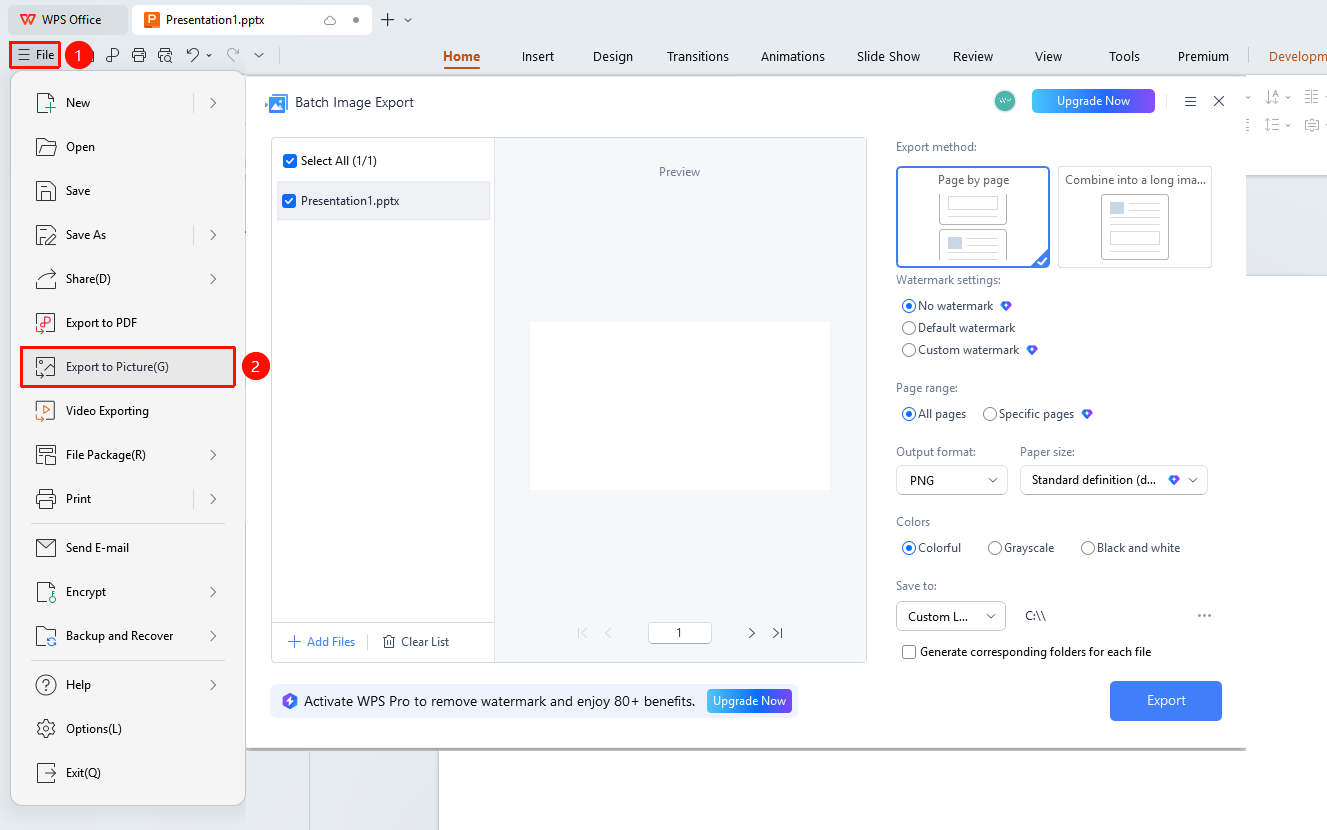Open the Save to Custom location dropdown
Viewport: 1327px width, 830px height.
point(951,616)
